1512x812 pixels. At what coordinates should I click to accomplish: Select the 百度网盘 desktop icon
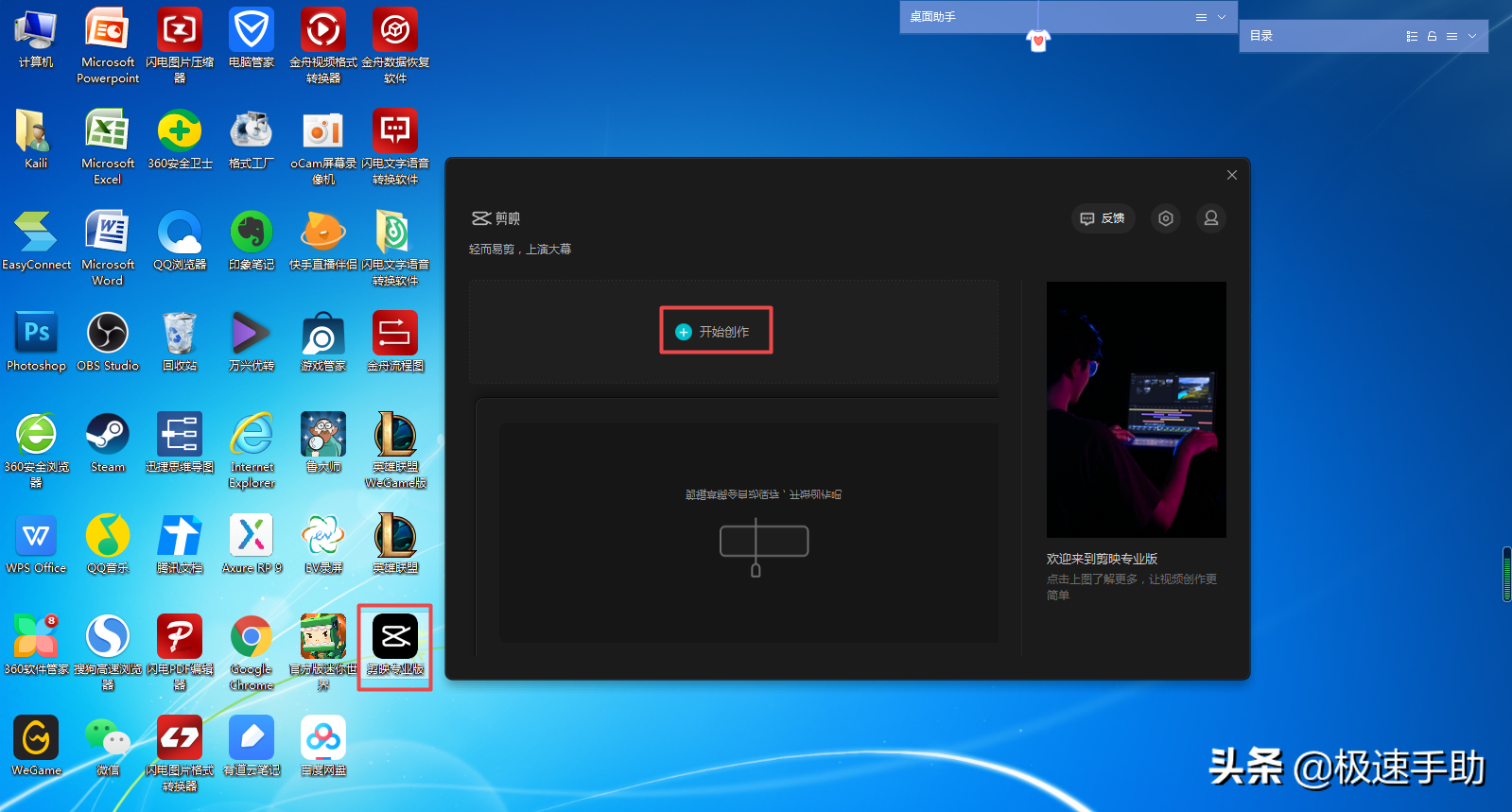click(x=323, y=746)
